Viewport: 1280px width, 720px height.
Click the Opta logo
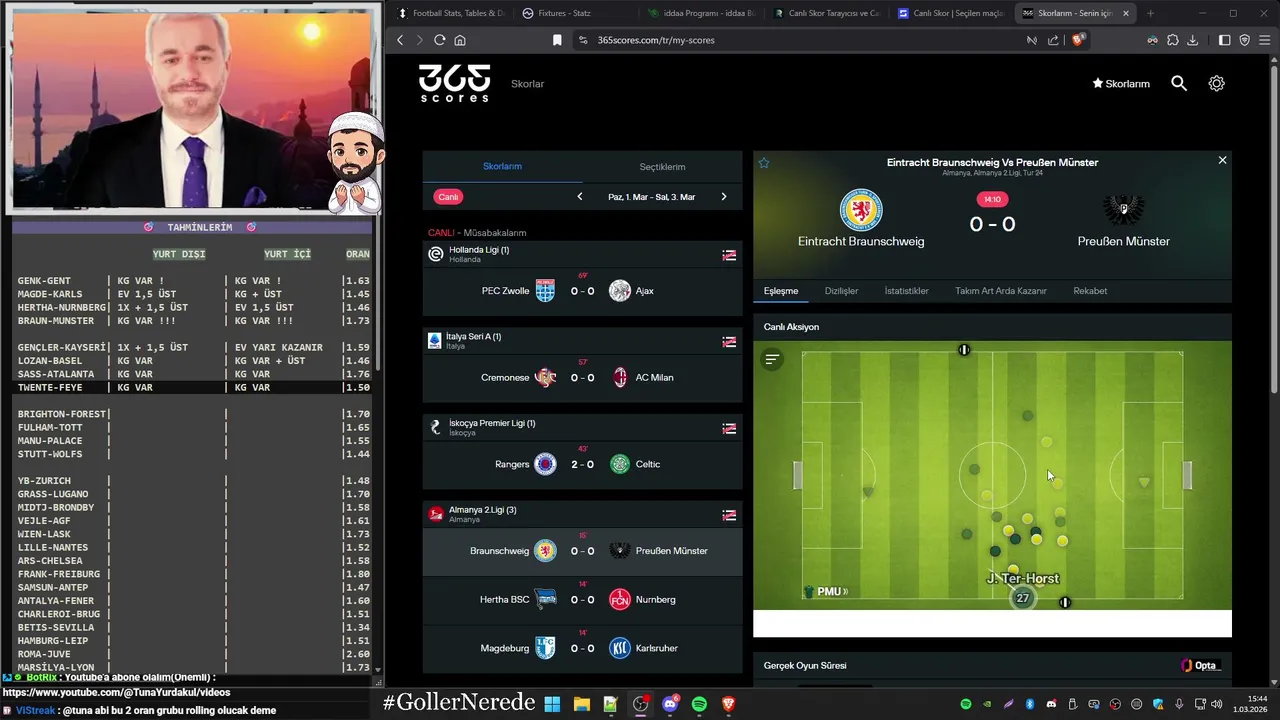coord(1200,666)
